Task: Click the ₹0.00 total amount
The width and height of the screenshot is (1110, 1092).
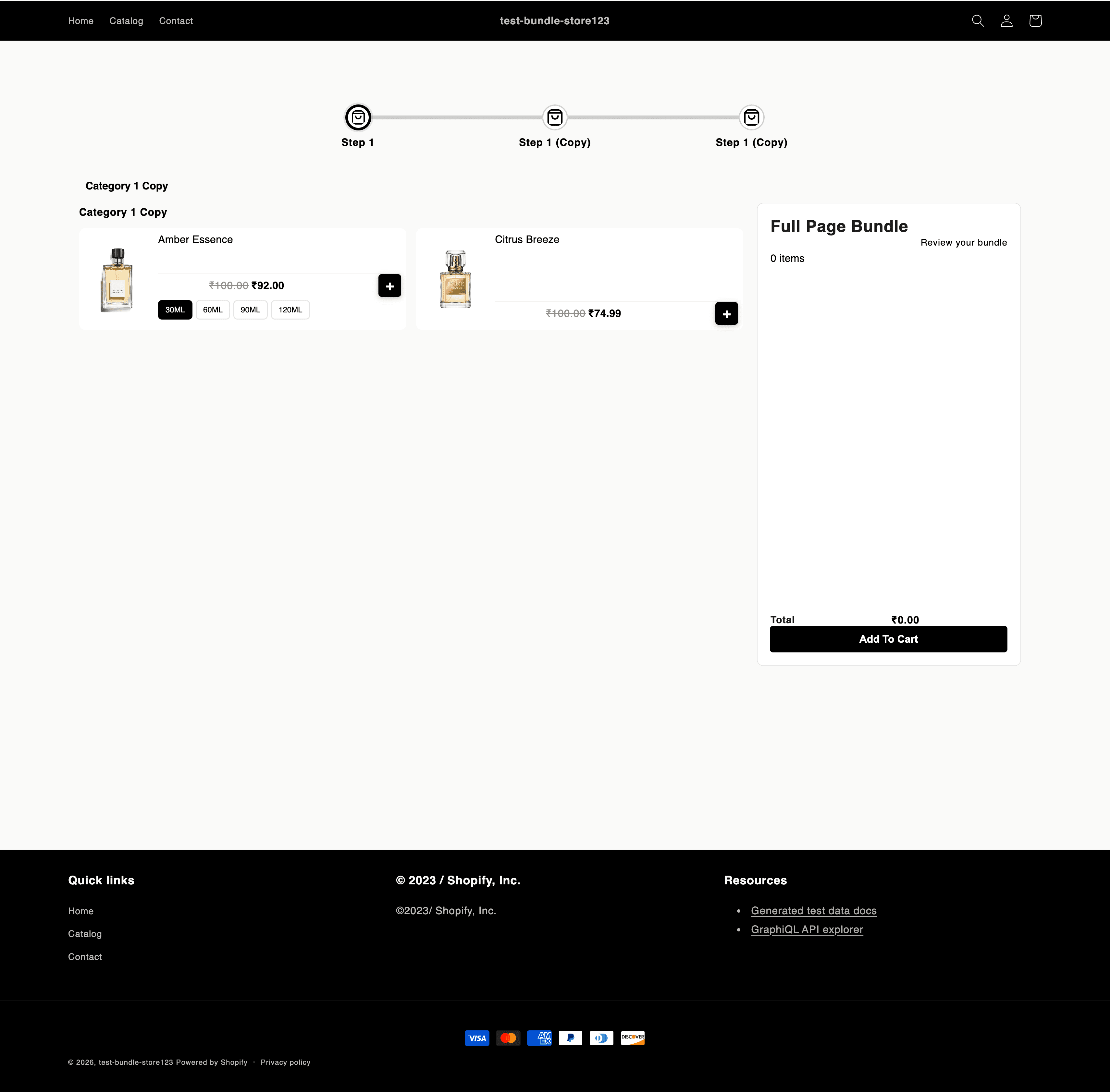Action: click(905, 620)
